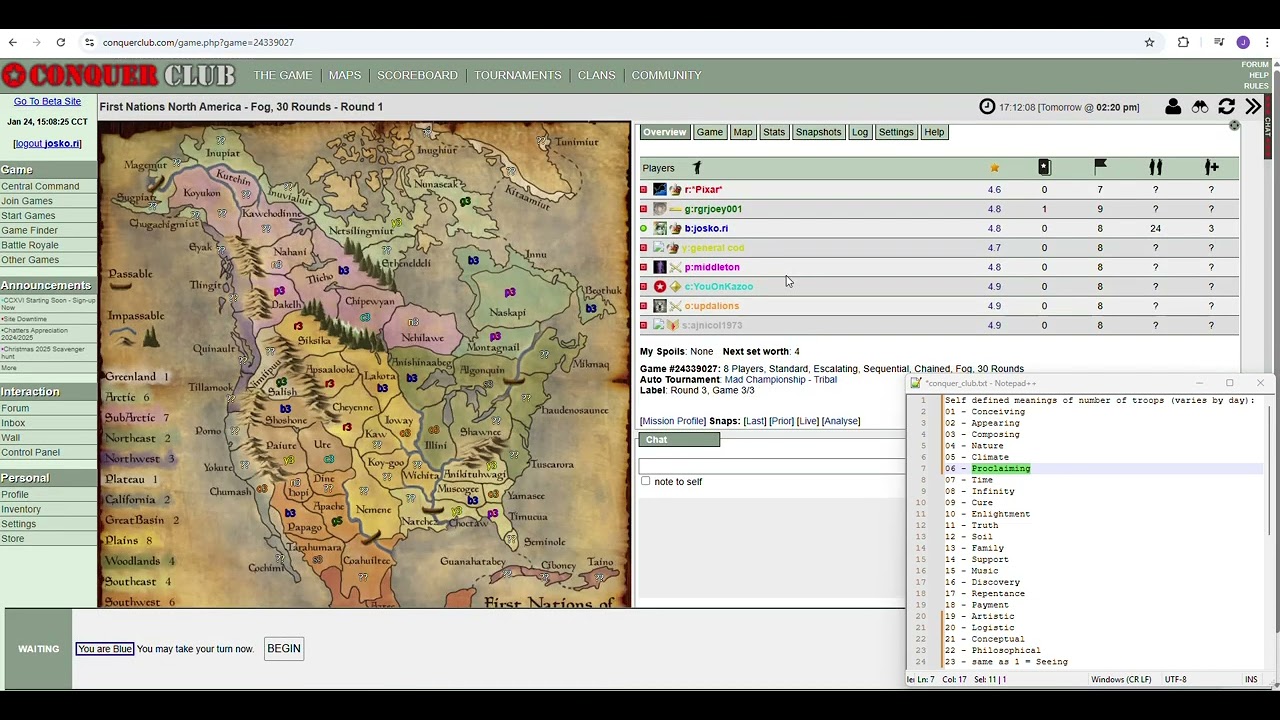Open the SCOREBOARD navigation menu
1280x720 pixels.
[417, 75]
